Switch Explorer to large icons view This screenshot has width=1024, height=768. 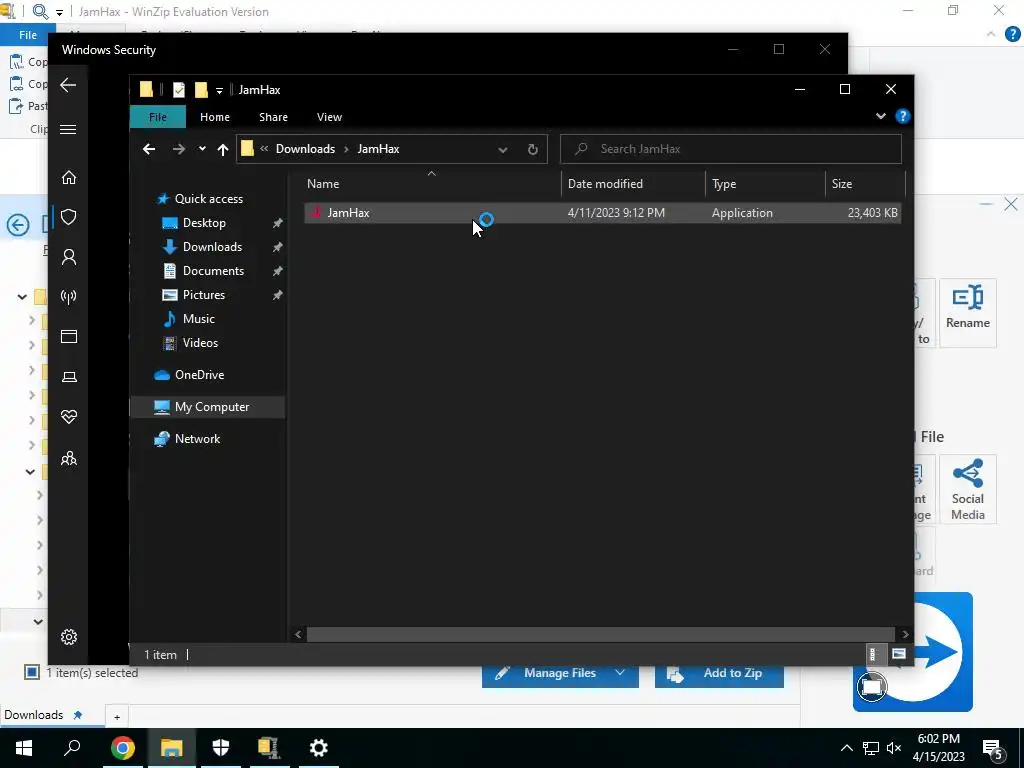coord(899,654)
